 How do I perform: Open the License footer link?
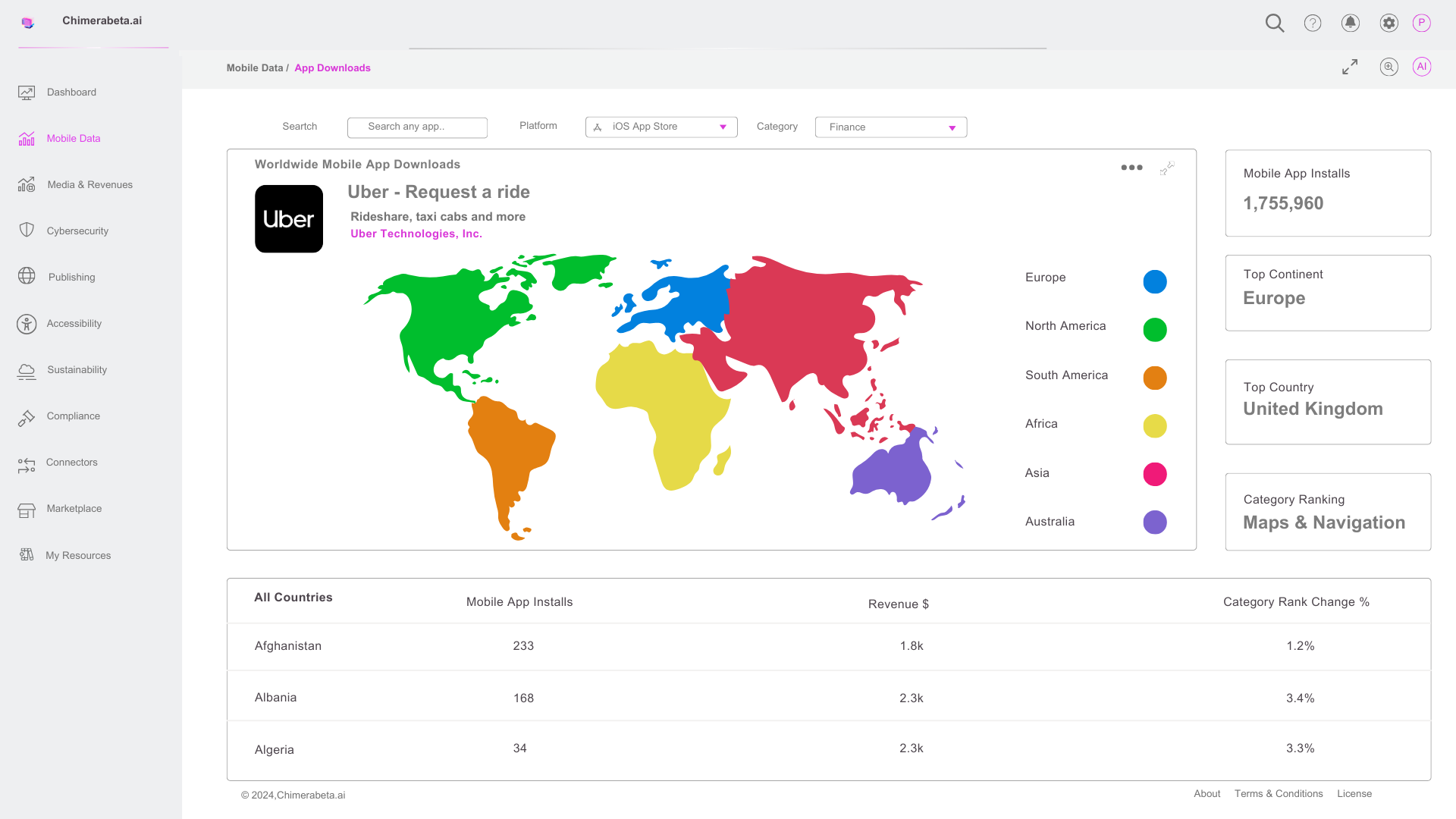[1354, 794]
